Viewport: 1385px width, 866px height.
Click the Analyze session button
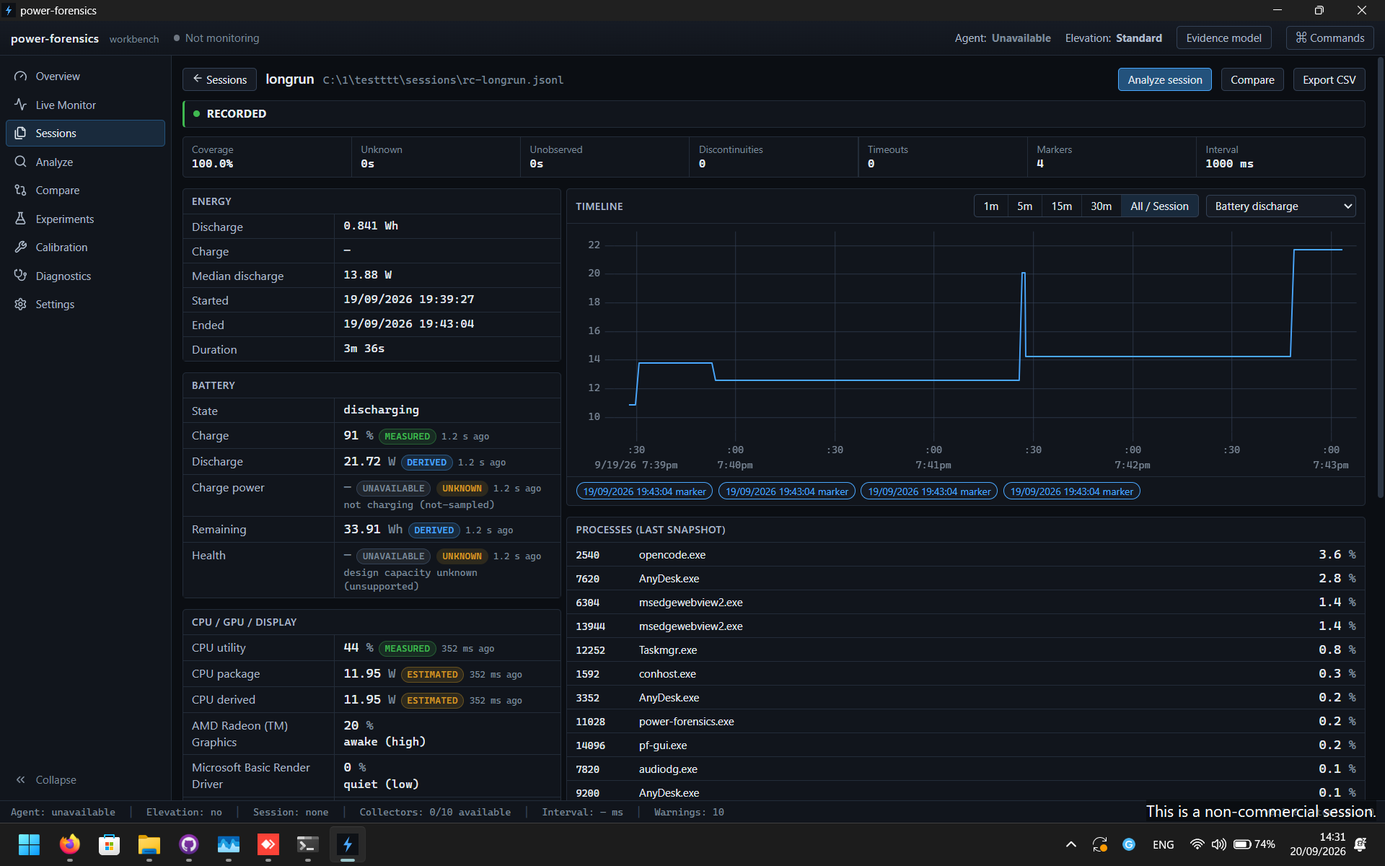1165,80
